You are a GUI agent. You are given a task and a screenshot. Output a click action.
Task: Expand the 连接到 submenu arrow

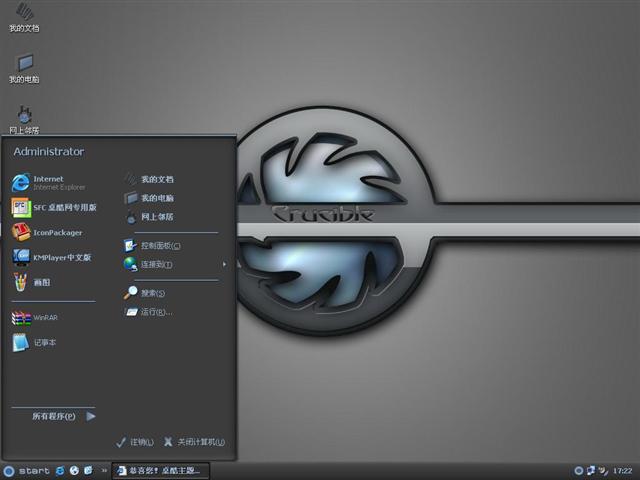(224, 264)
